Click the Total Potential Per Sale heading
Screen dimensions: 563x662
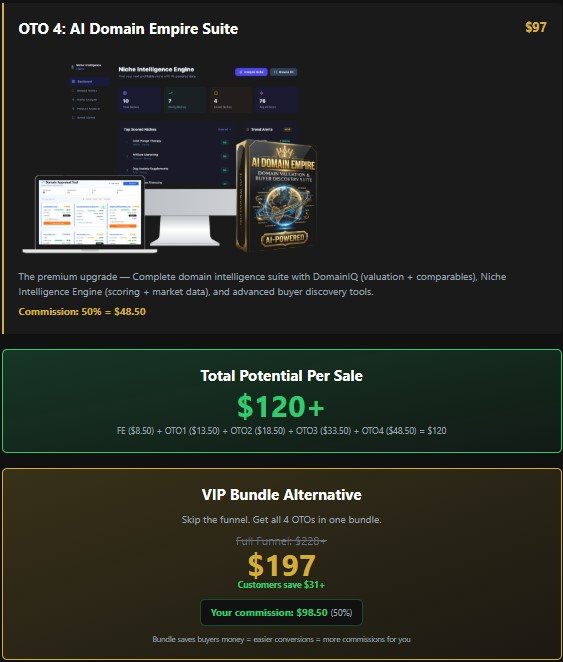coord(282,375)
